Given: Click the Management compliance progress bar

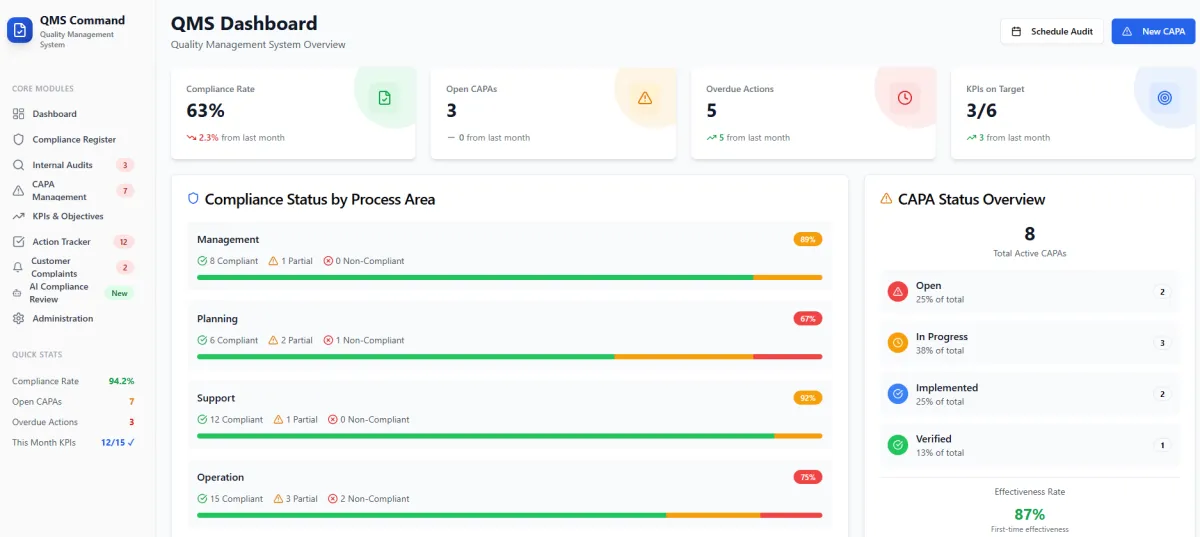Looking at the screenshot, I should [509, 277].
